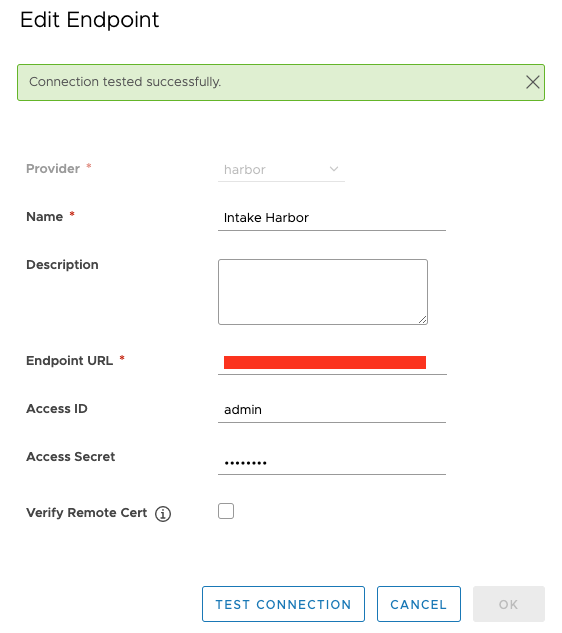The image size is (562, 633).
Task: Dismiss the connection success alert
Action: coord(533,82)
